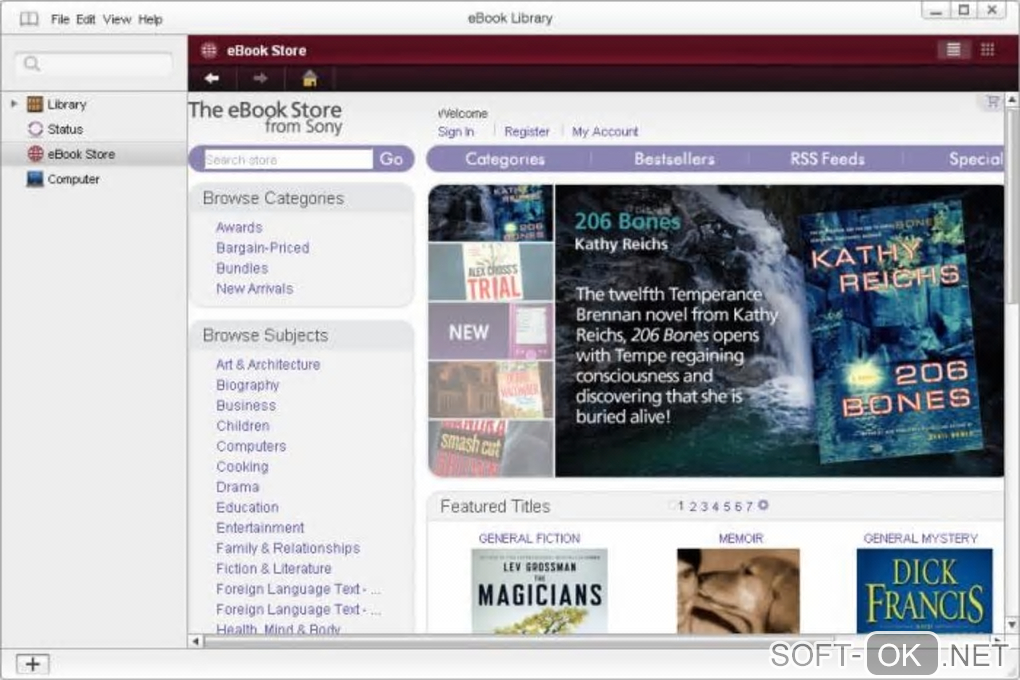The height and width of the screenshot is (680, 1020).
Task: Click the eBook Store globe icon in header
Action: click(x=209, y=50)
